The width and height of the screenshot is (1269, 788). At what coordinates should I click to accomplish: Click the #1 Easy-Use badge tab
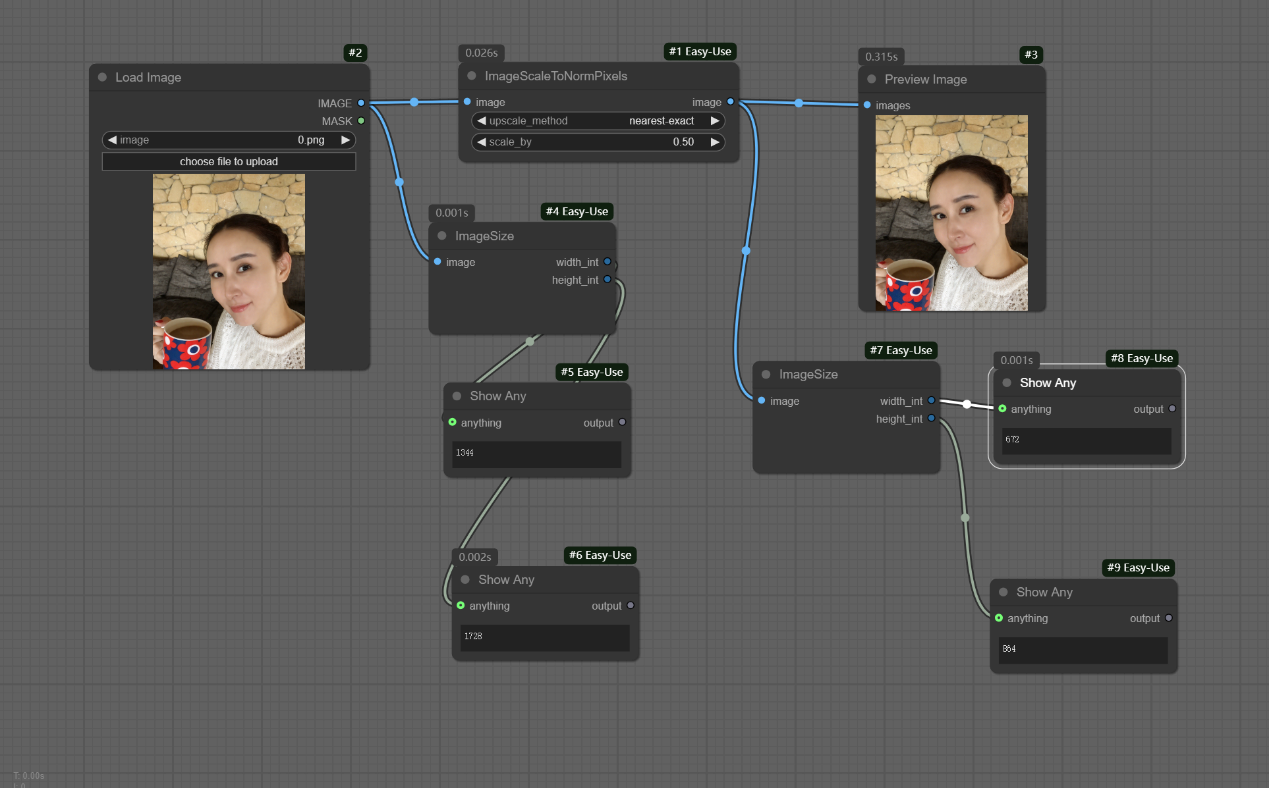coord(700,51)
